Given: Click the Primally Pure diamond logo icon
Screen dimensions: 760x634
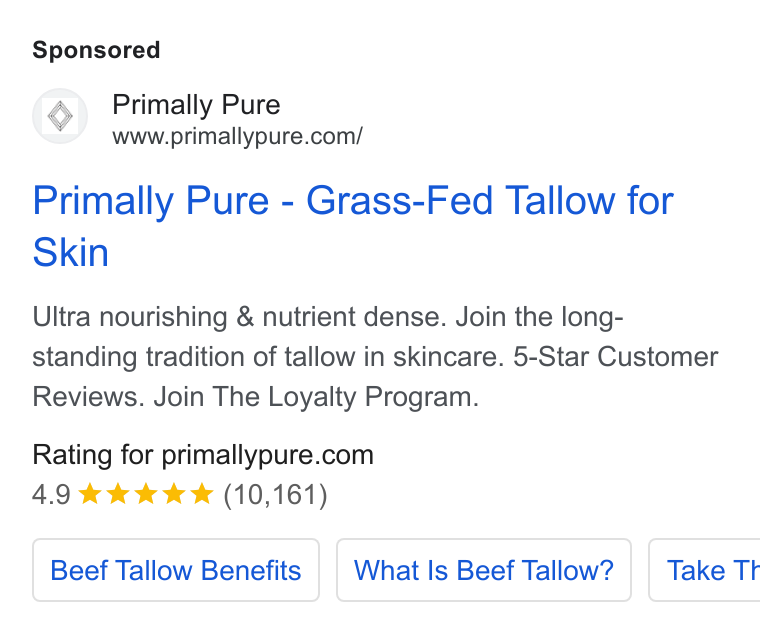Looking at the screenshot, I should (60, 116).
